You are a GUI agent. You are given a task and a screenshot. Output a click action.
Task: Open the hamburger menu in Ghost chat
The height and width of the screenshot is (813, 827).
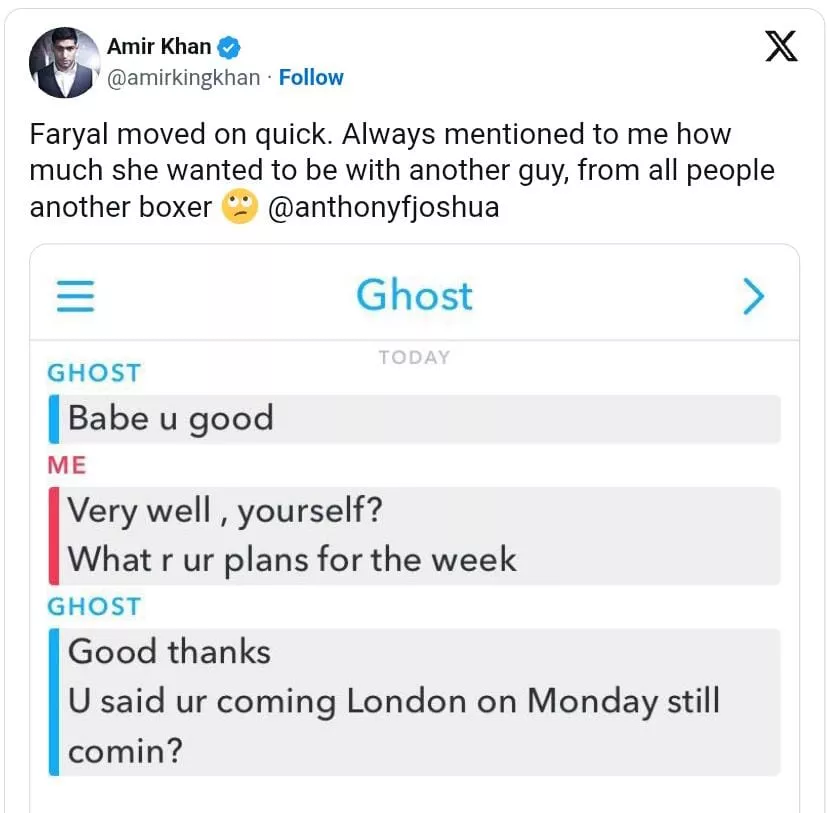coord(75,296)
